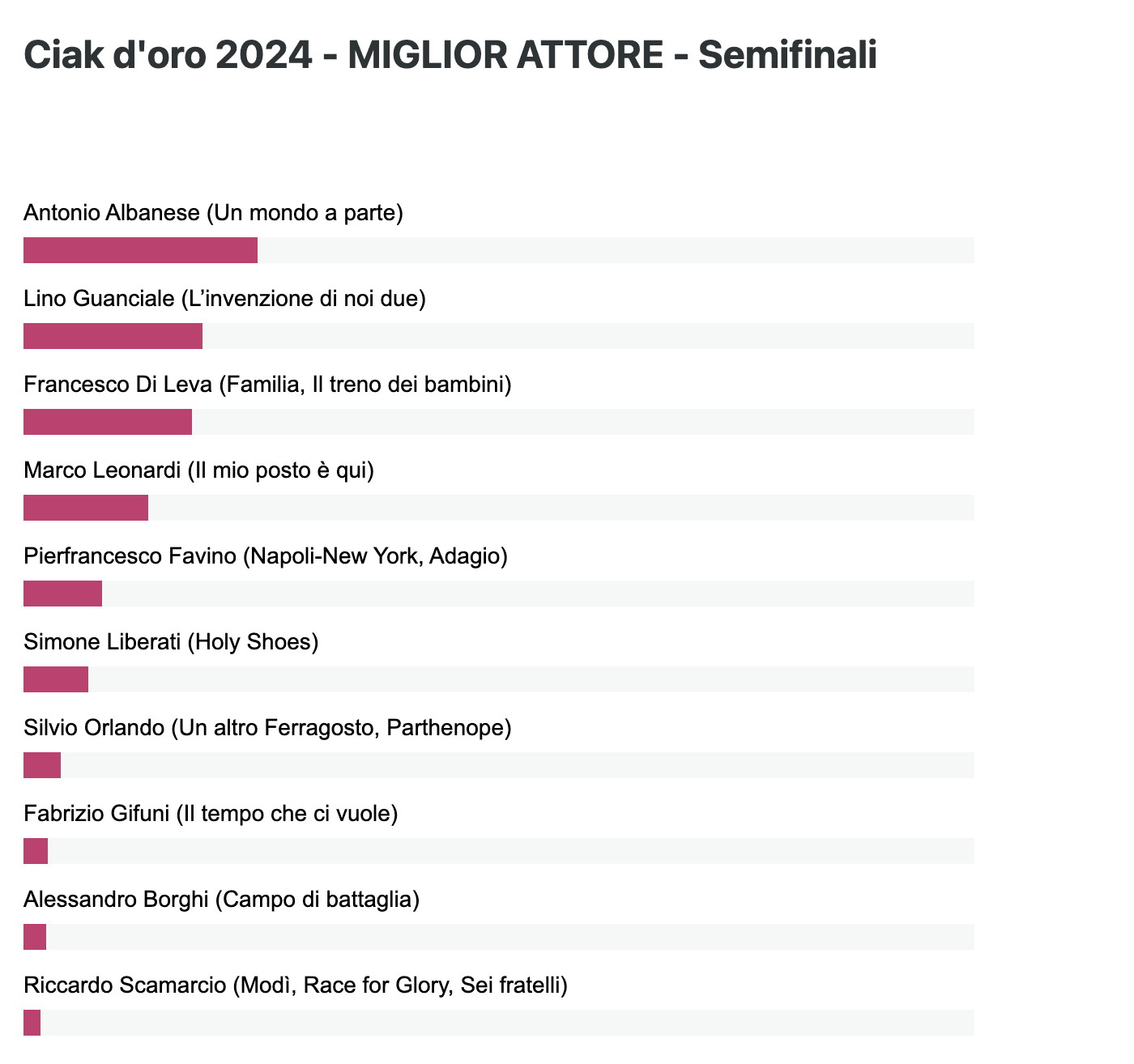This screenshot has height=1064, width=1134.
Task: Click Lino Guanciale's vote bar
Action: tap(499, 336)
